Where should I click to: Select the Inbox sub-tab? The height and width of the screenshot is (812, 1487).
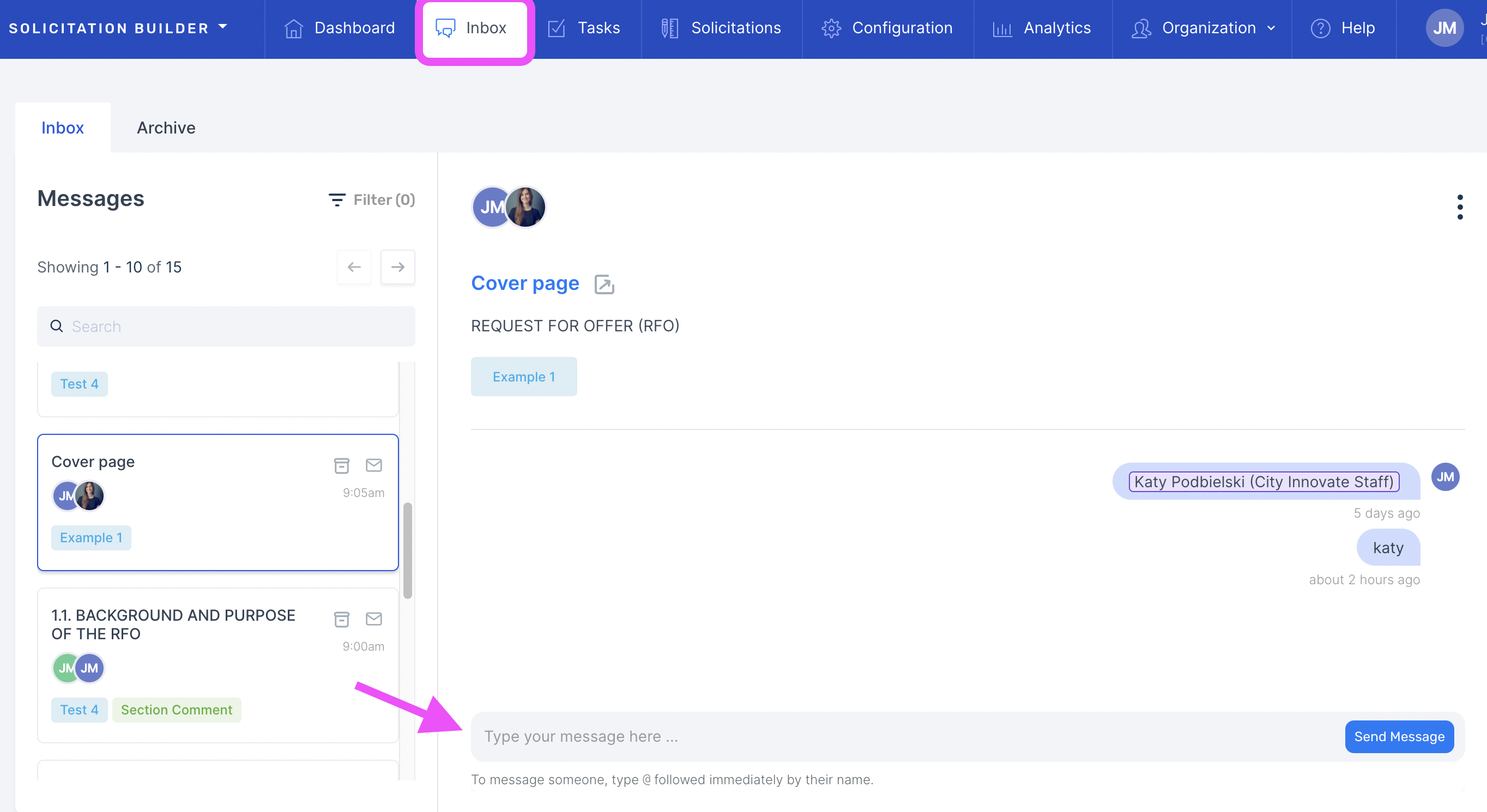62,128
